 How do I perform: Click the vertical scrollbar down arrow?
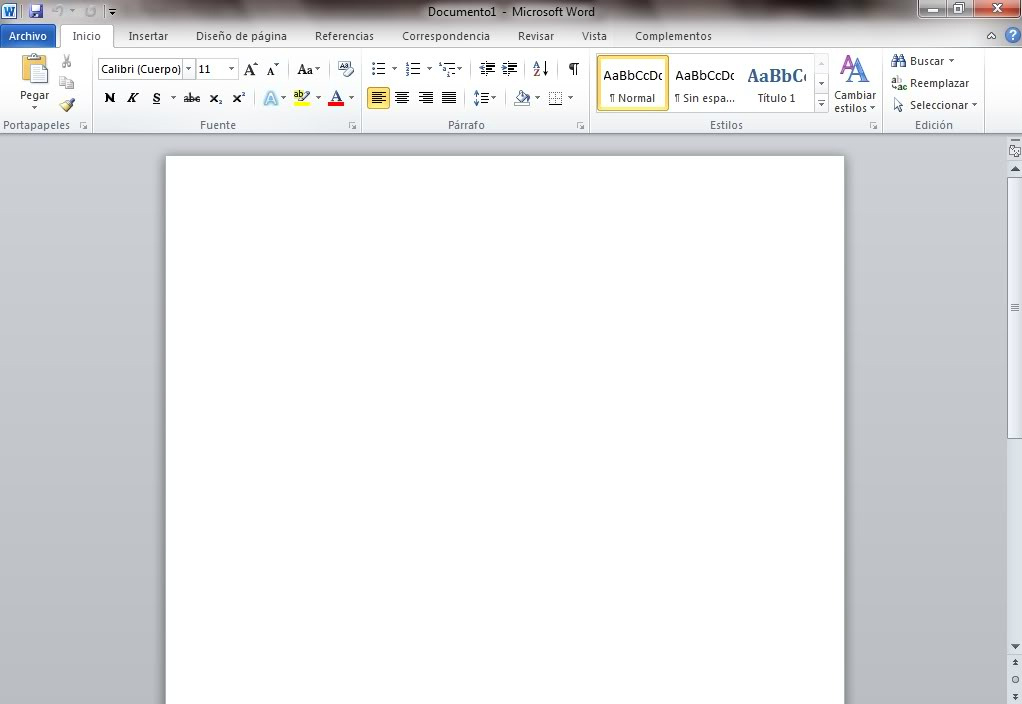pos(1015,646)
